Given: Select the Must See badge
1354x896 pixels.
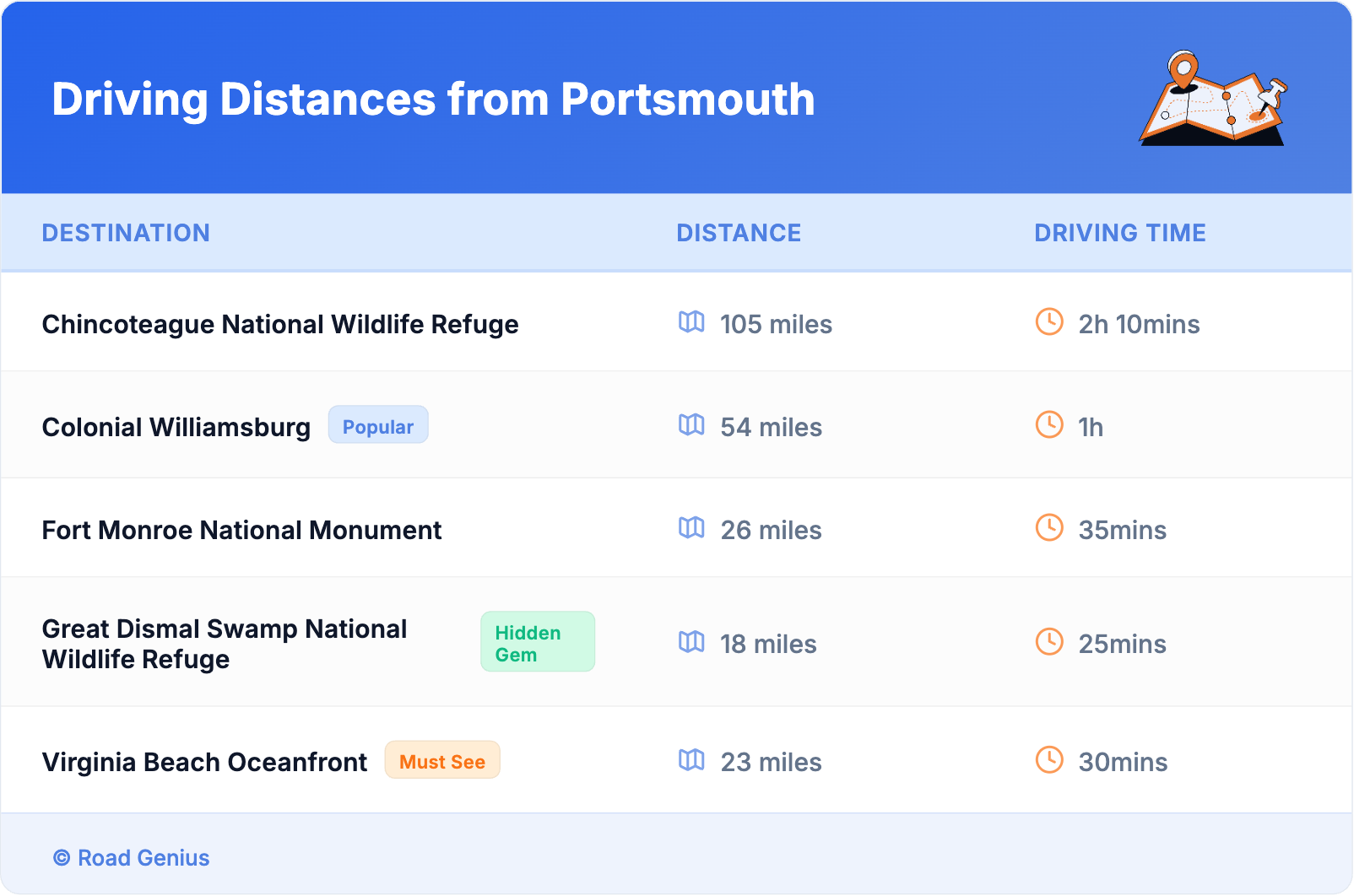Looking at the screenshot, I should coord(441,760).
